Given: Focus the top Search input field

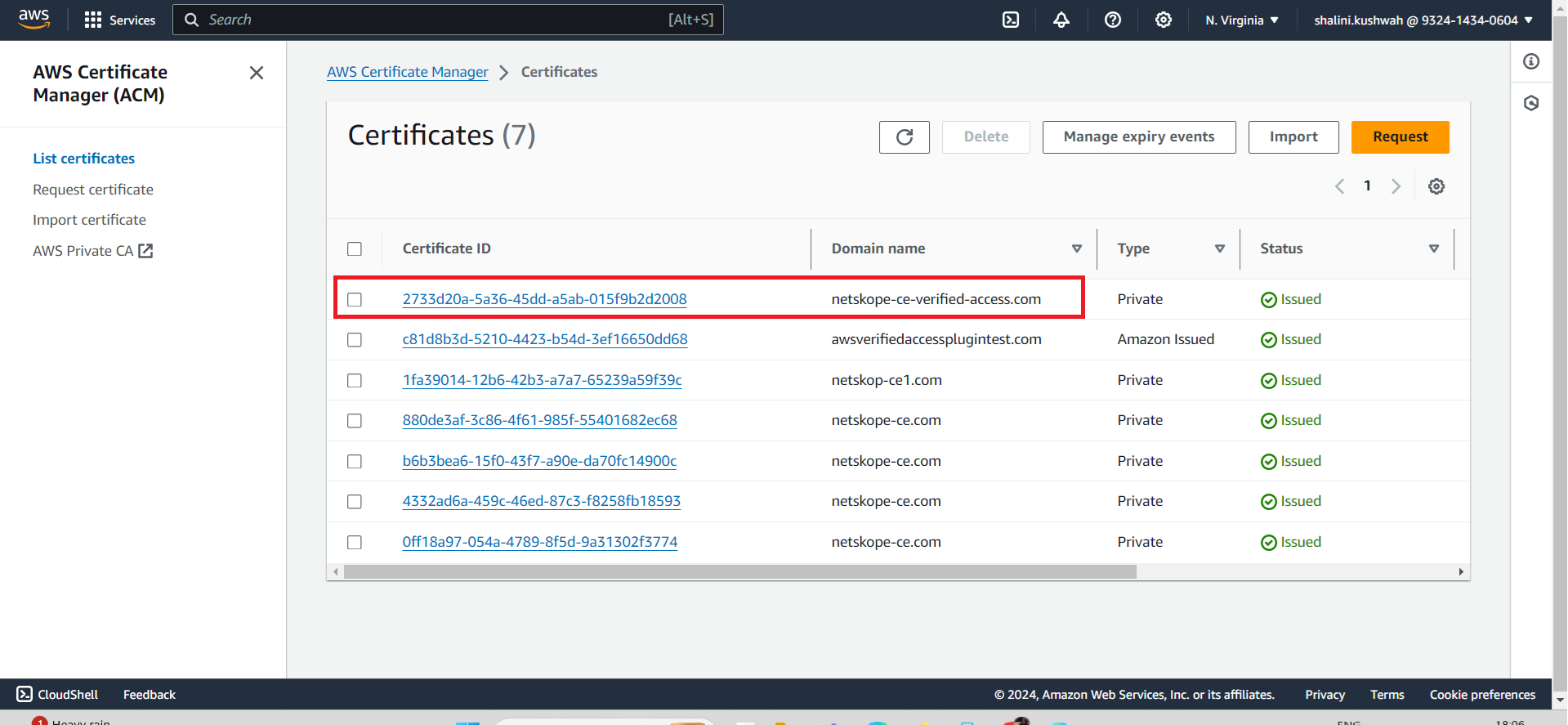Looking at the screenshot, I should (448, 20).
